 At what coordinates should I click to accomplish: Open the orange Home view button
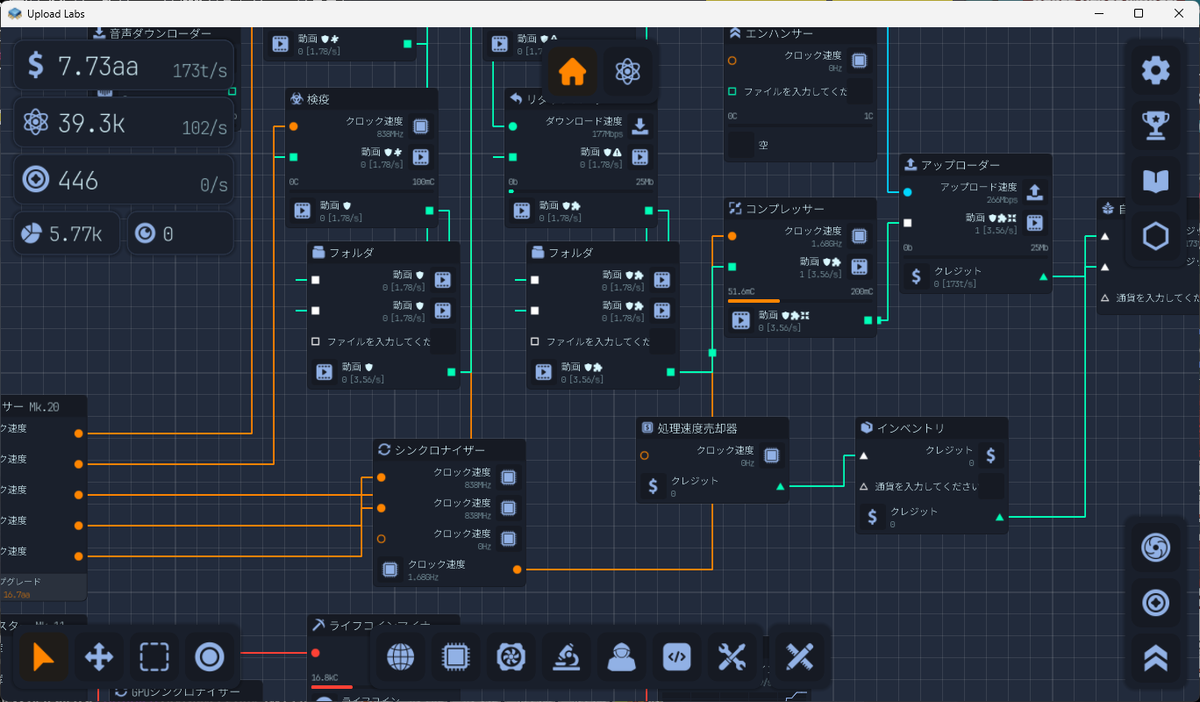tap(572, 72)
